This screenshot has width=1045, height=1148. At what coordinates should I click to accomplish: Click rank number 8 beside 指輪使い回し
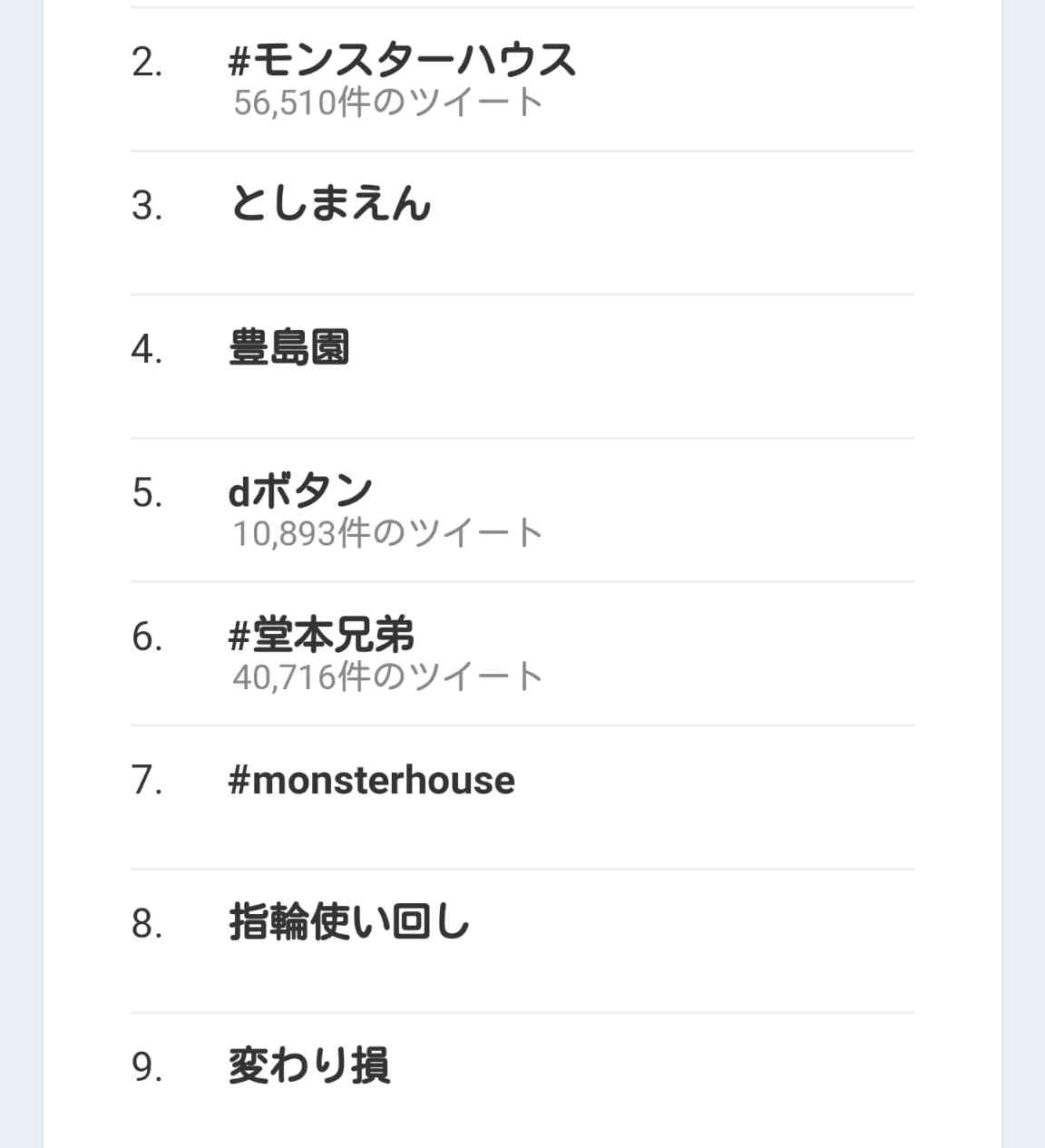click(147, 924)
